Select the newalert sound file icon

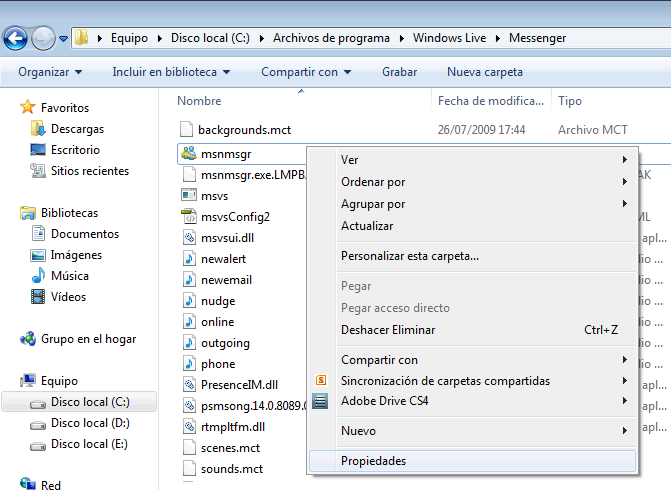[189, 258]
